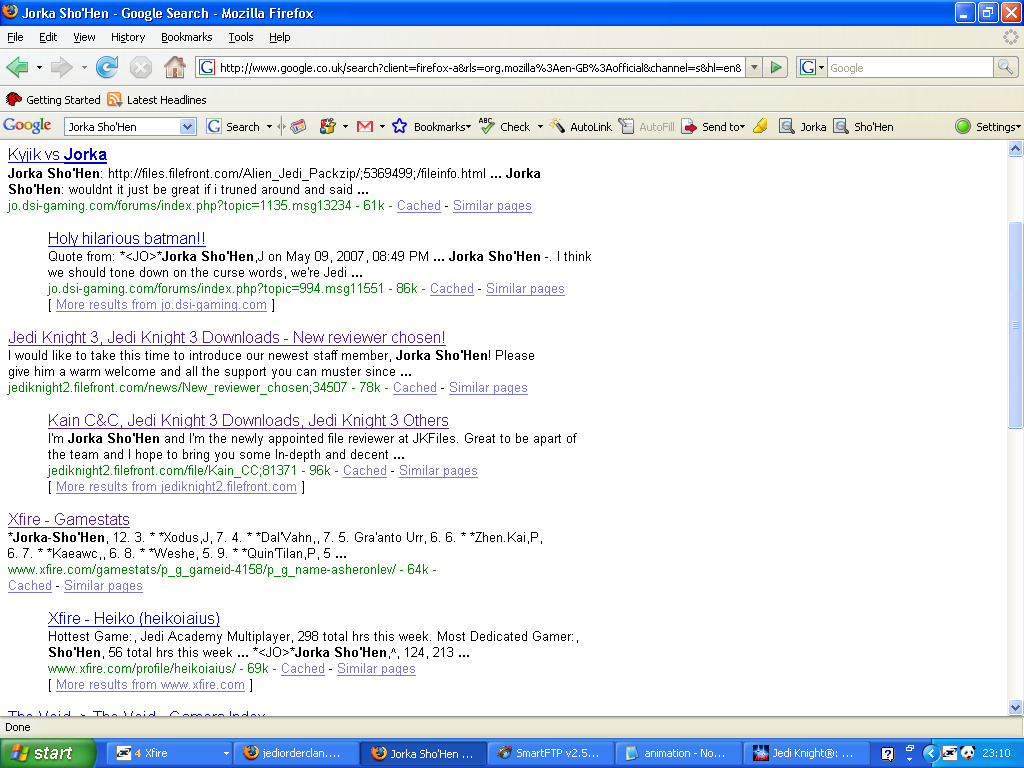Open the Gmail icon dropdown arrow
Image resolution: width=1024 pixels, height=768 pixels.
382,127
